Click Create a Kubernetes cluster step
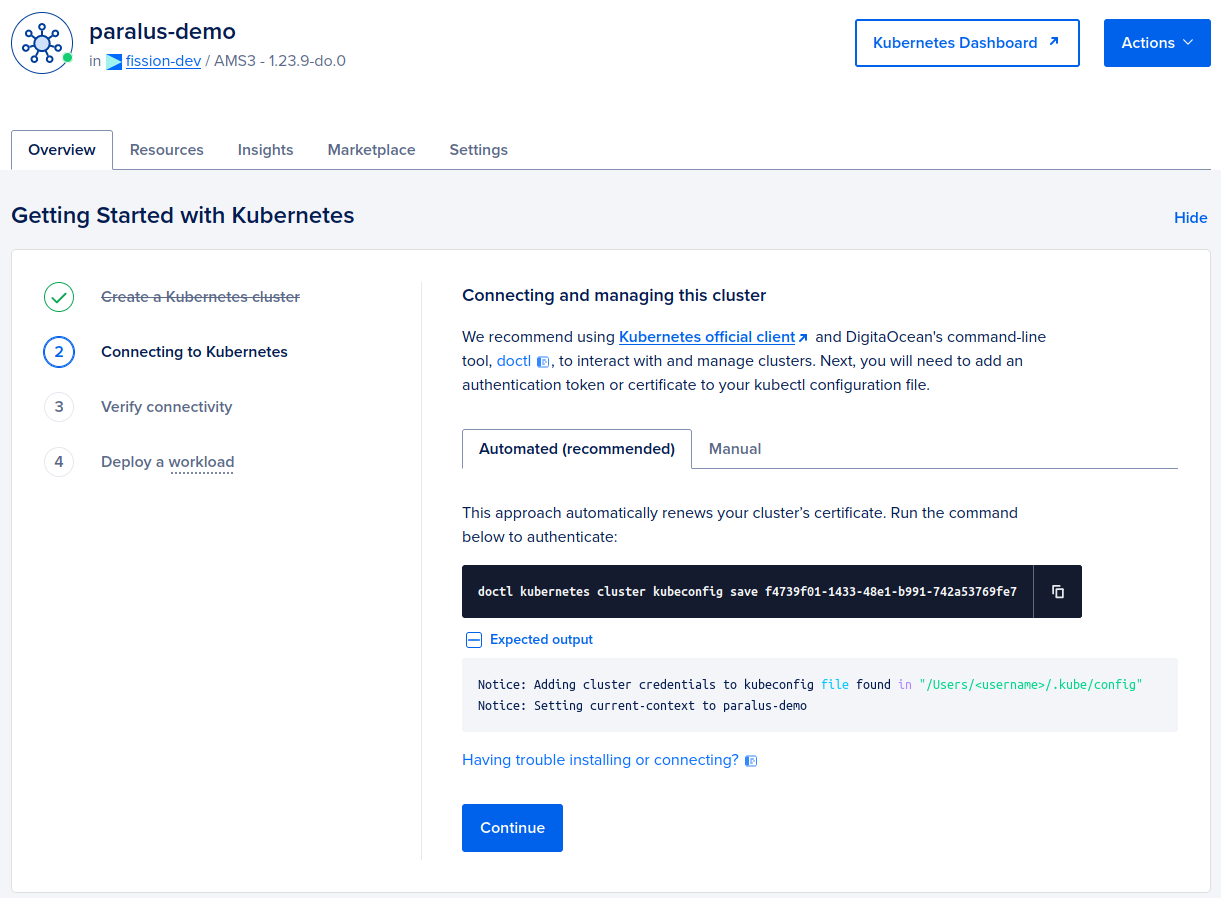 [200, 297]
